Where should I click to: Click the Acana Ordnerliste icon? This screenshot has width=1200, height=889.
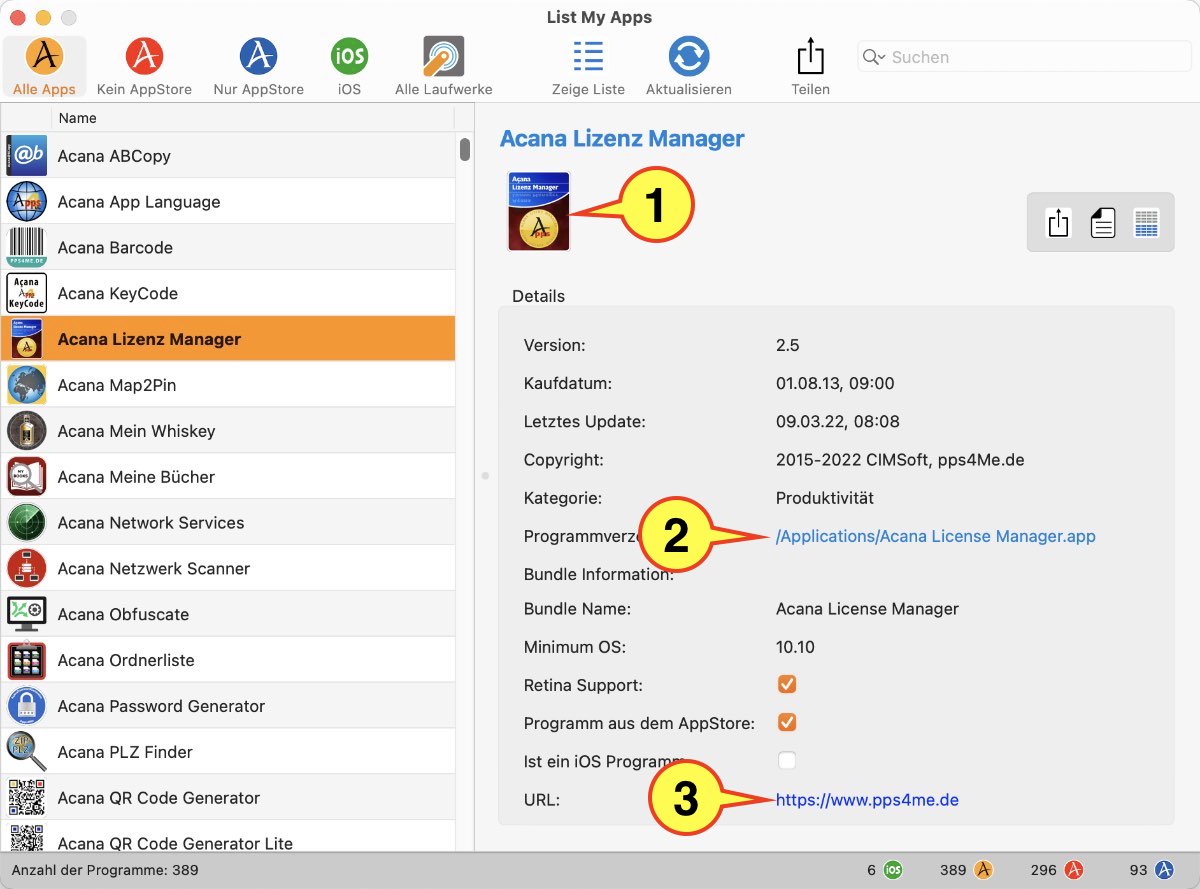pos(26,660)
